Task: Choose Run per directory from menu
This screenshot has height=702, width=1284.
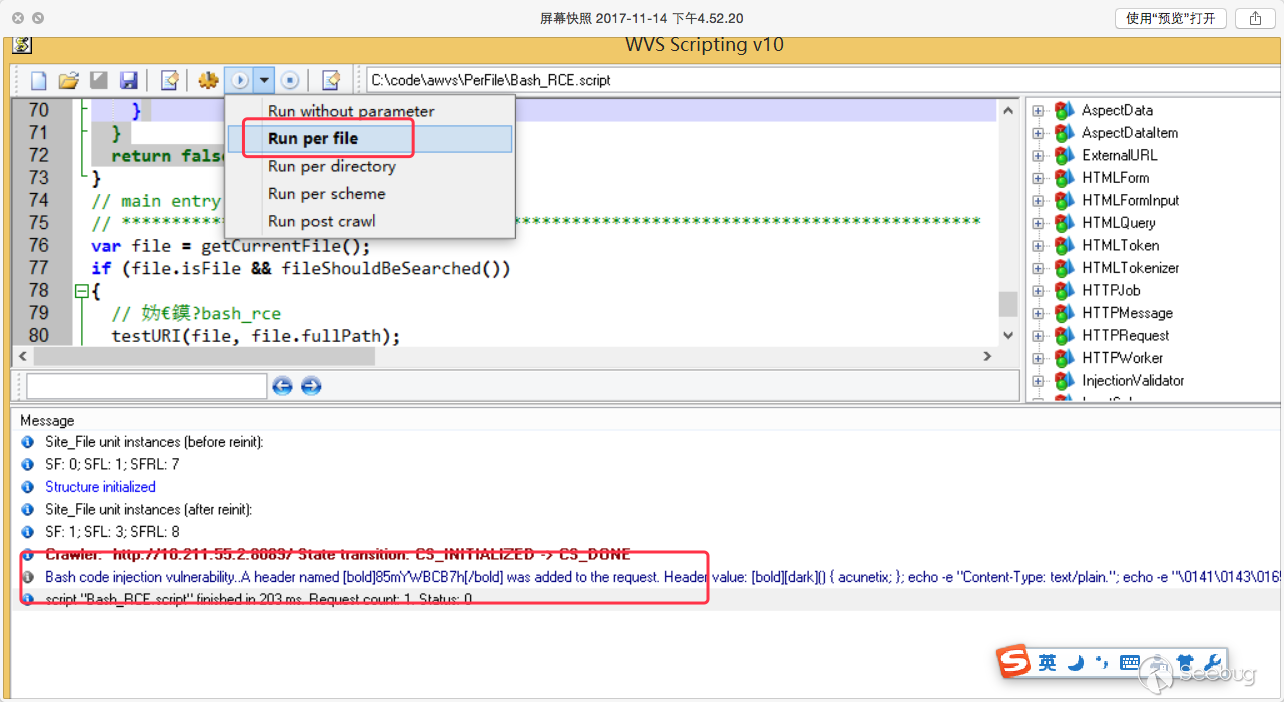Action: pyautogui.click(x=331, y=167)
